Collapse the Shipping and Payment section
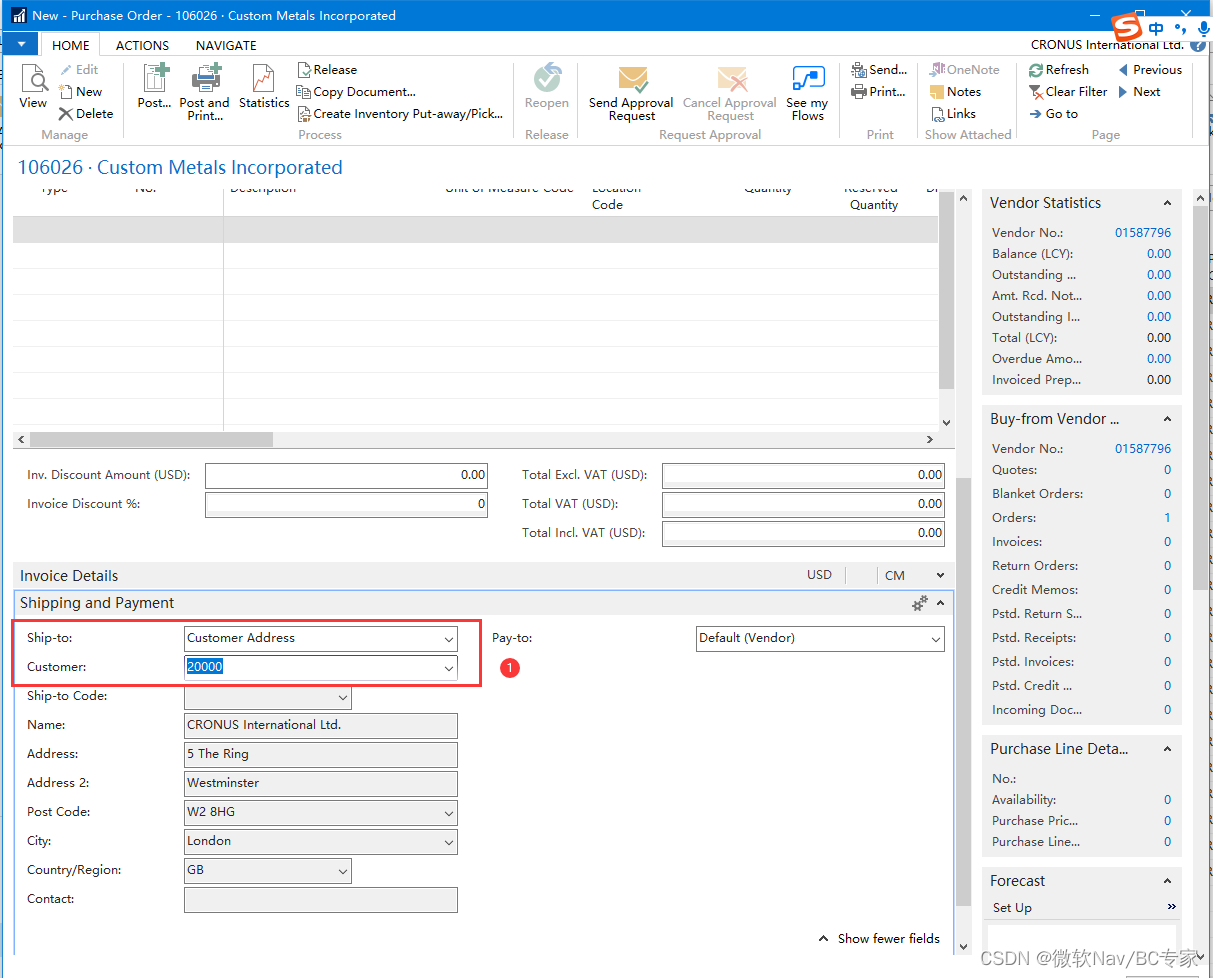 [940, 602]
